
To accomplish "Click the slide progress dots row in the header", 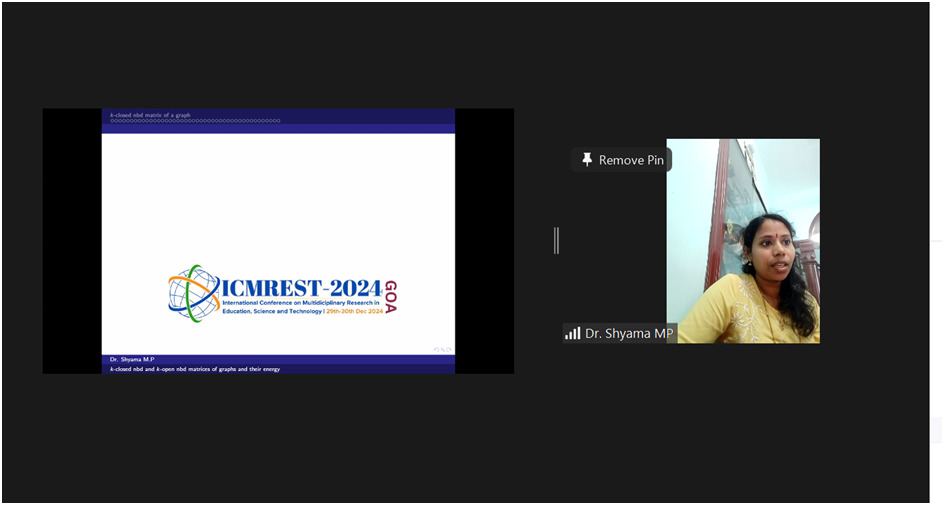I will (195, 121).
